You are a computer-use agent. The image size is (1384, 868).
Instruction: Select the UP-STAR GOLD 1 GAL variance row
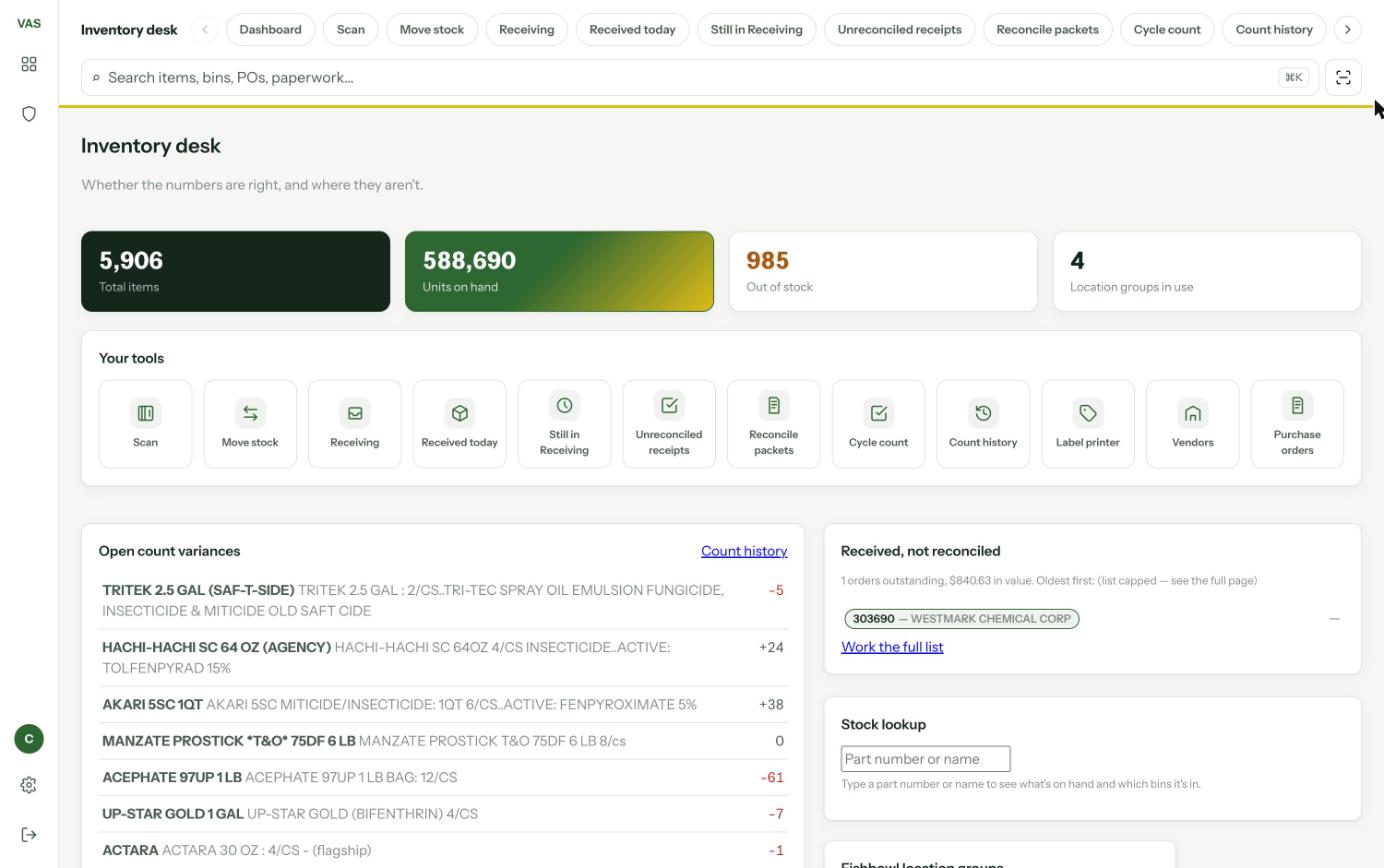point(444,814)
